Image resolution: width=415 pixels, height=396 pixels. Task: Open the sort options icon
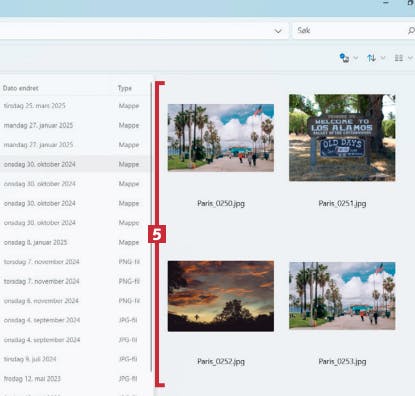[371, 58]
